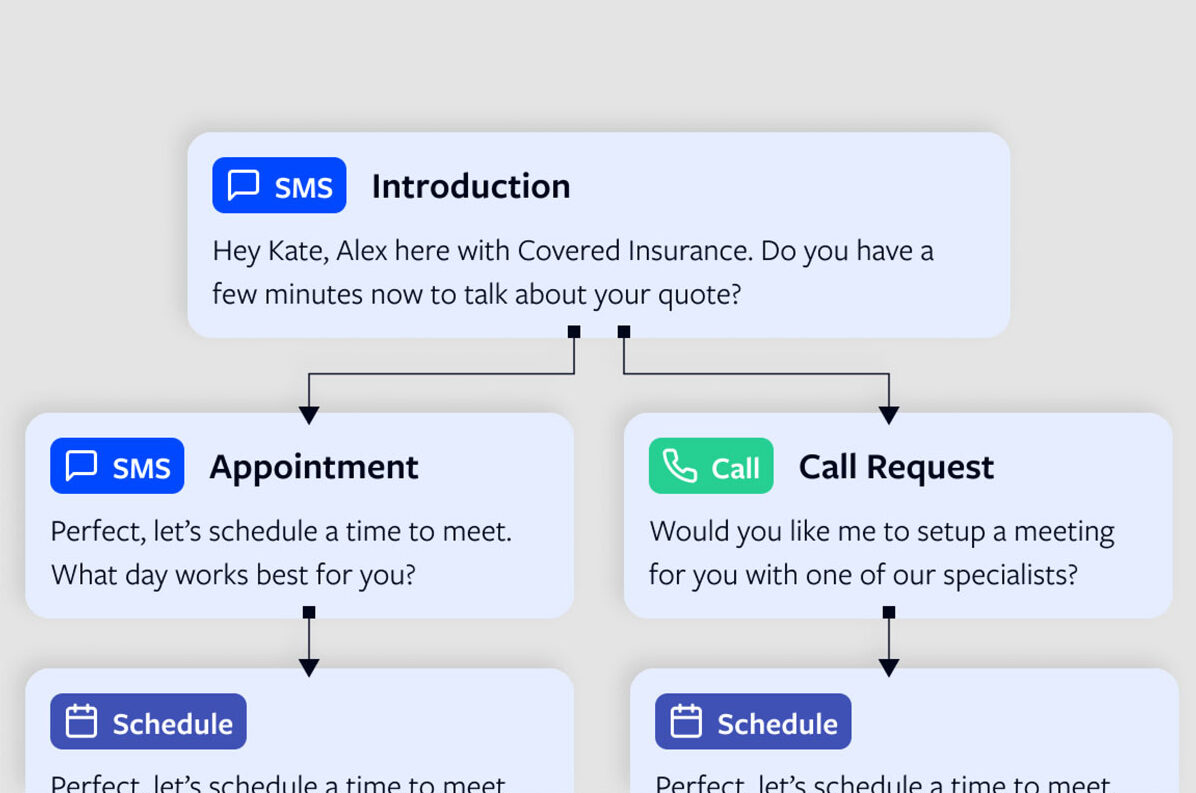Click the phone icon in Call Request
Screen dimensions: 1196x793
click(x=680, y=466)
